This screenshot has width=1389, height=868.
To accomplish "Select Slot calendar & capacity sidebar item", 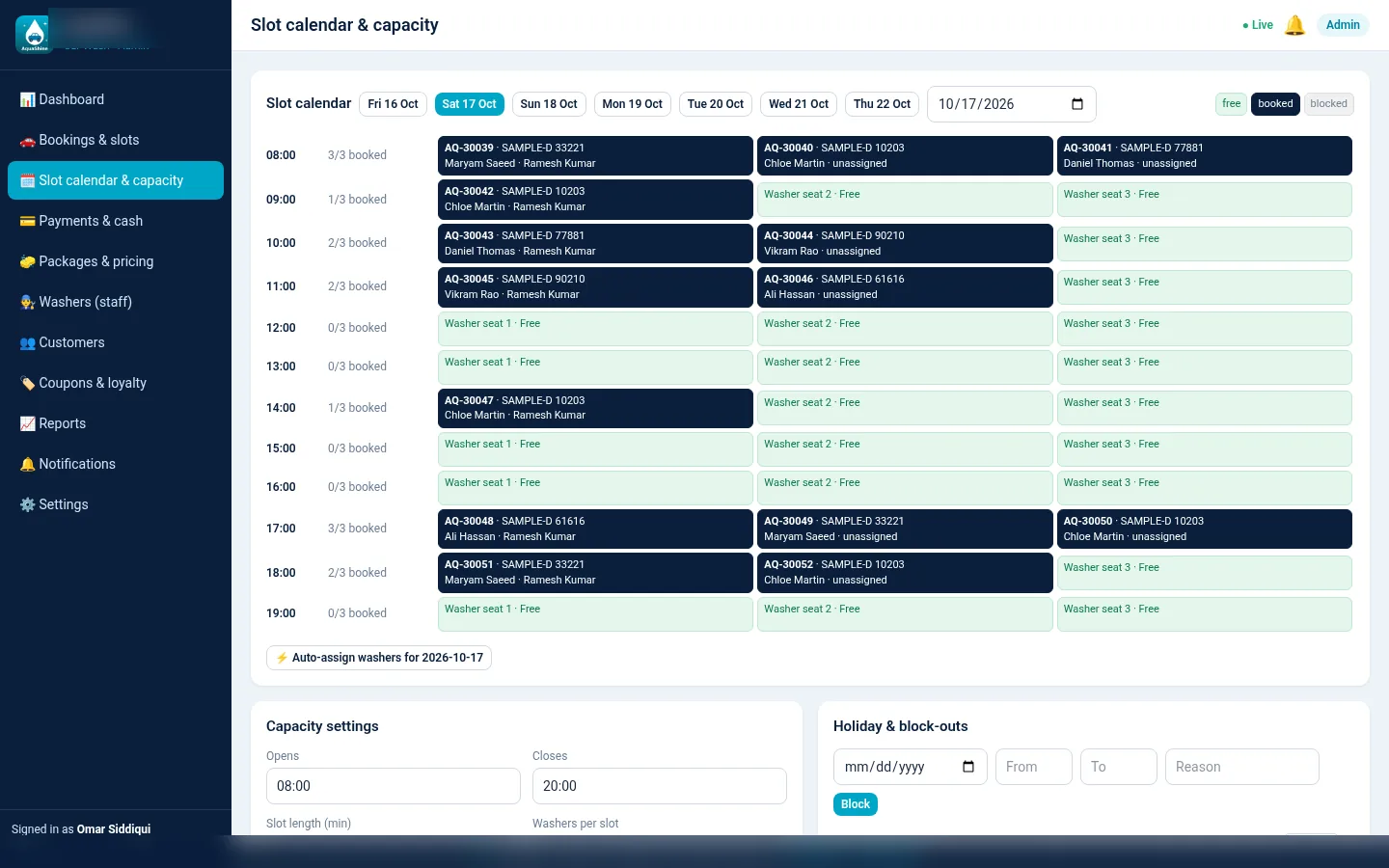I will pyautogui.click(x=116, y=180).
